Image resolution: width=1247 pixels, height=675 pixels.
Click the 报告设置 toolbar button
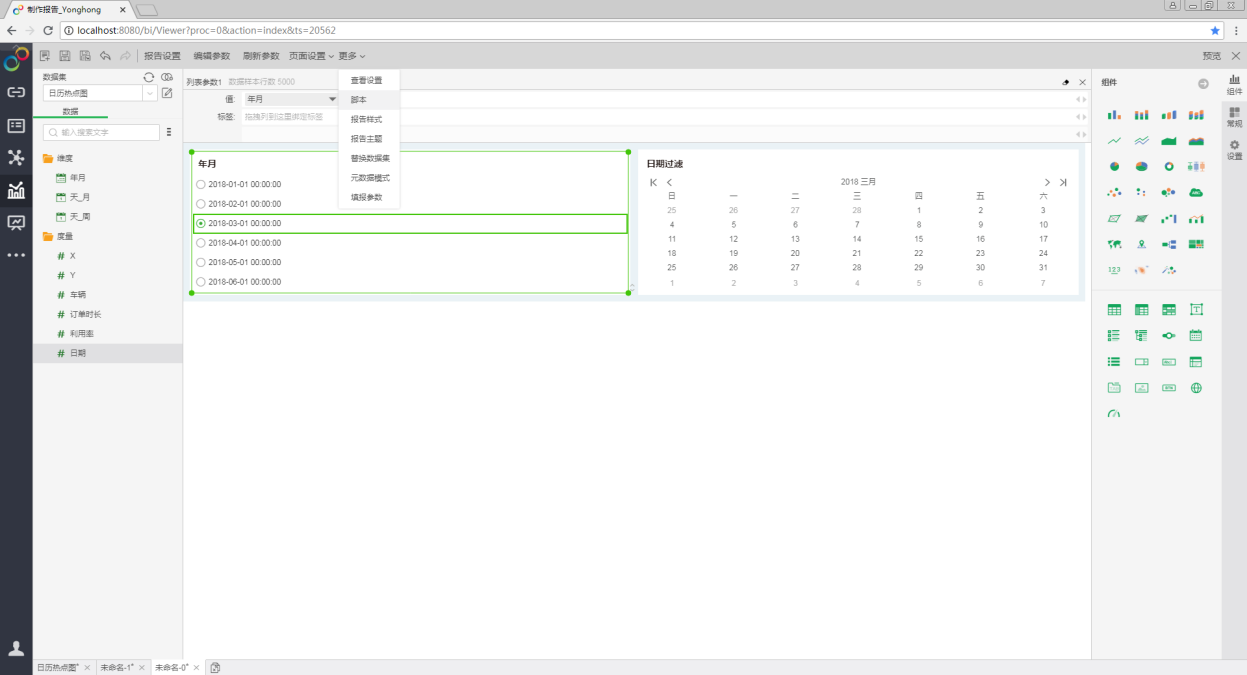(x=162, y=56)
